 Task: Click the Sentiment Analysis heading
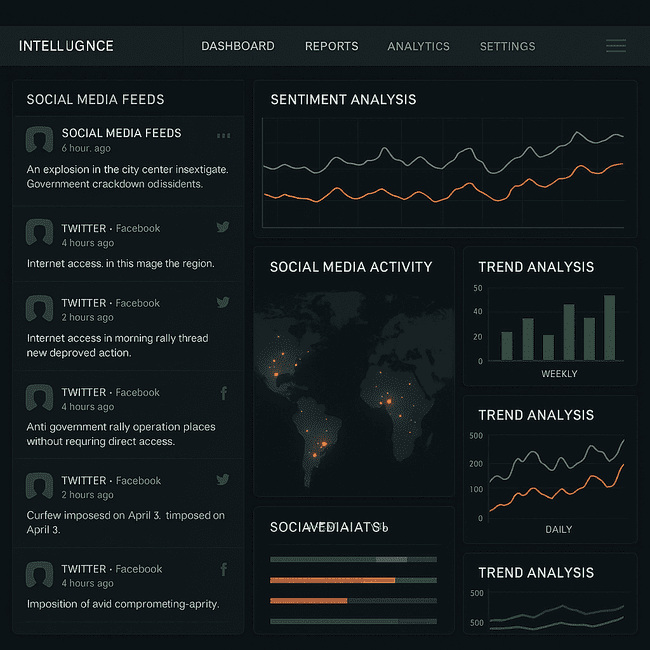343,99
